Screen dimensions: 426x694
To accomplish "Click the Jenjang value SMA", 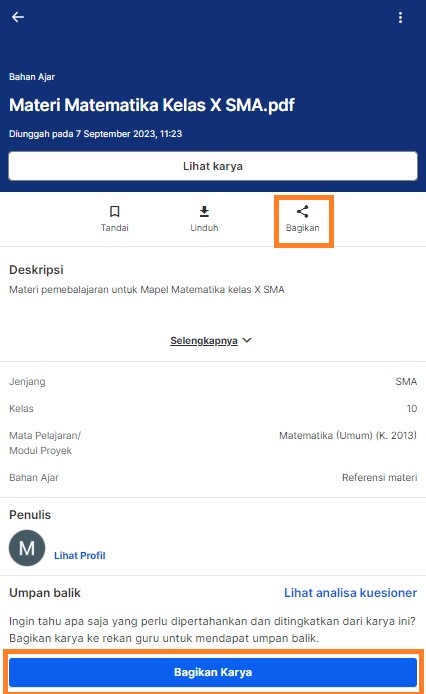I will (406, 382).
